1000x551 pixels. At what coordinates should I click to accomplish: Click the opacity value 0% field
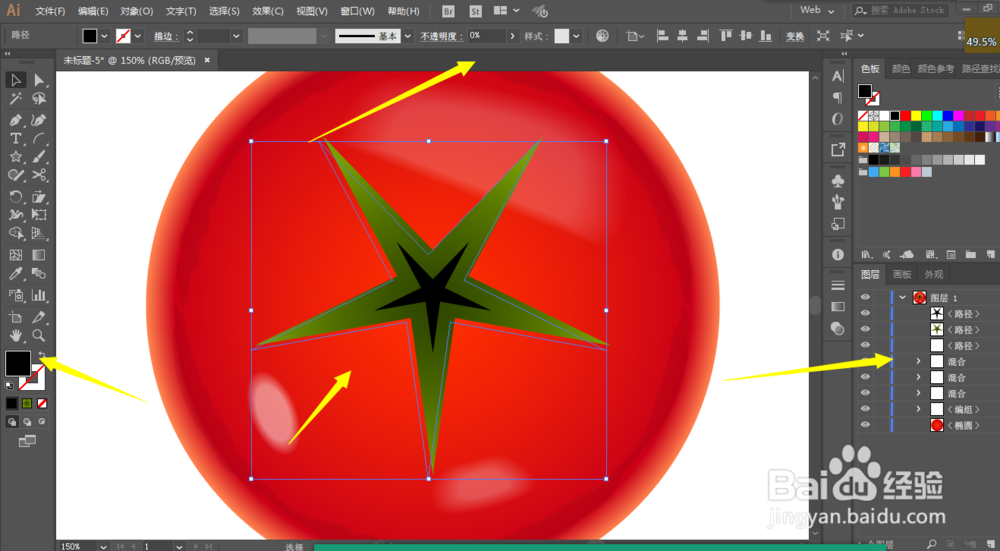487,36
